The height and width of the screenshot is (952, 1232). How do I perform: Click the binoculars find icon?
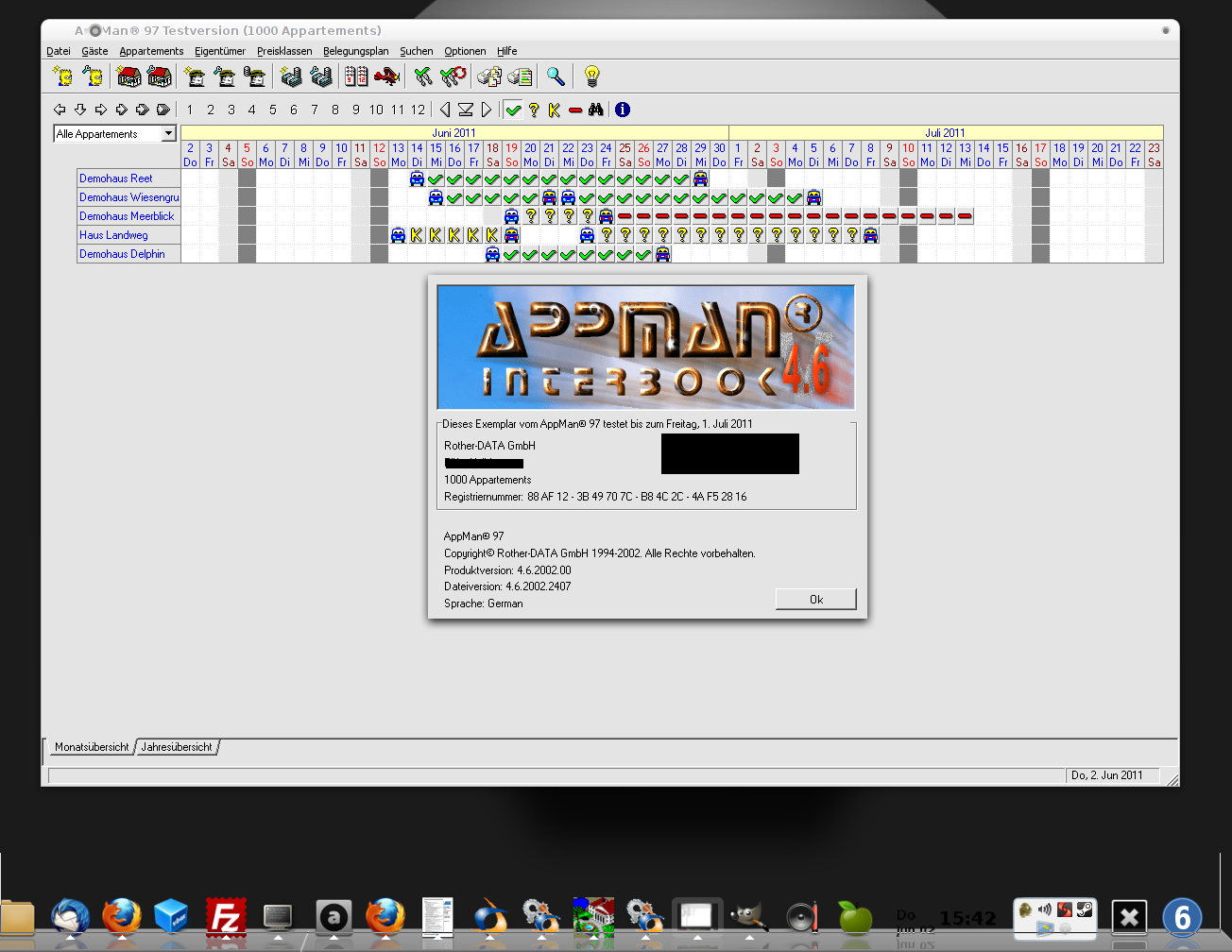coord(596,110)
